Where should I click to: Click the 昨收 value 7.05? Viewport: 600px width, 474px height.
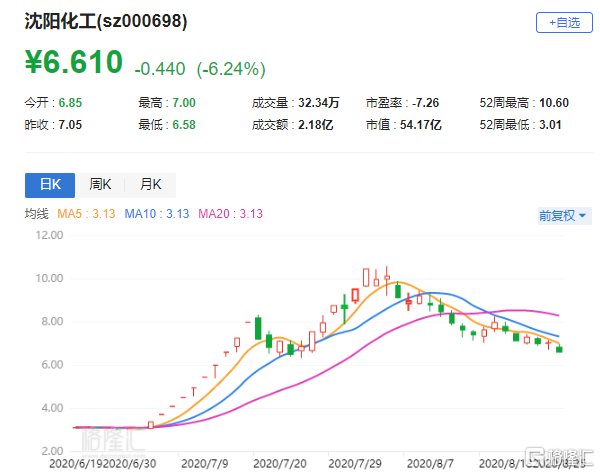70,125
